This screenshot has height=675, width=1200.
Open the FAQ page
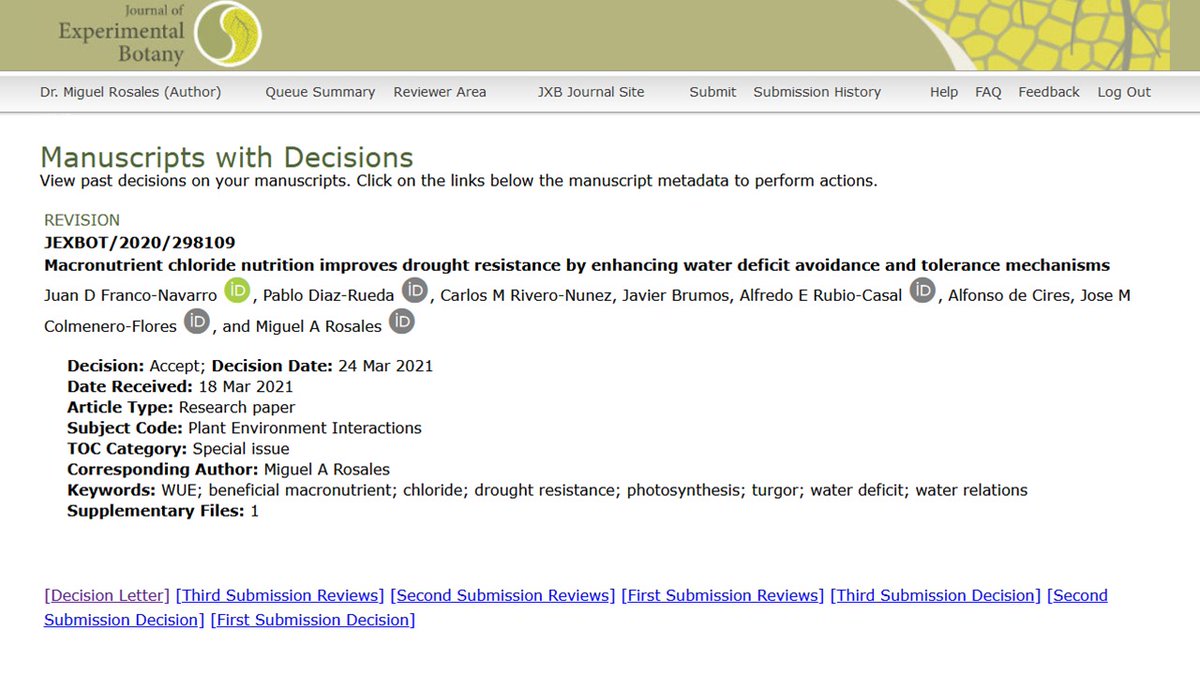pos(988,92)
